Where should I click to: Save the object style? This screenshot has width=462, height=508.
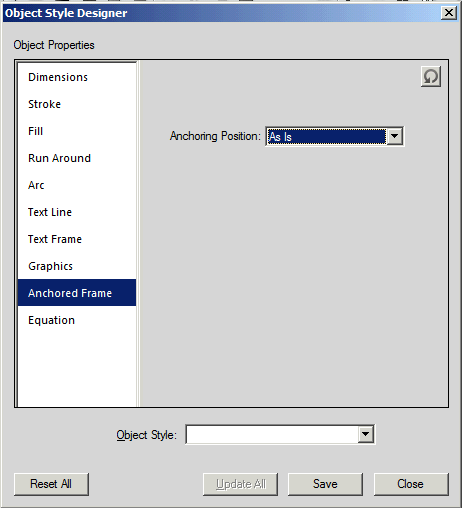pyautogui.click(x=325, y=484)
